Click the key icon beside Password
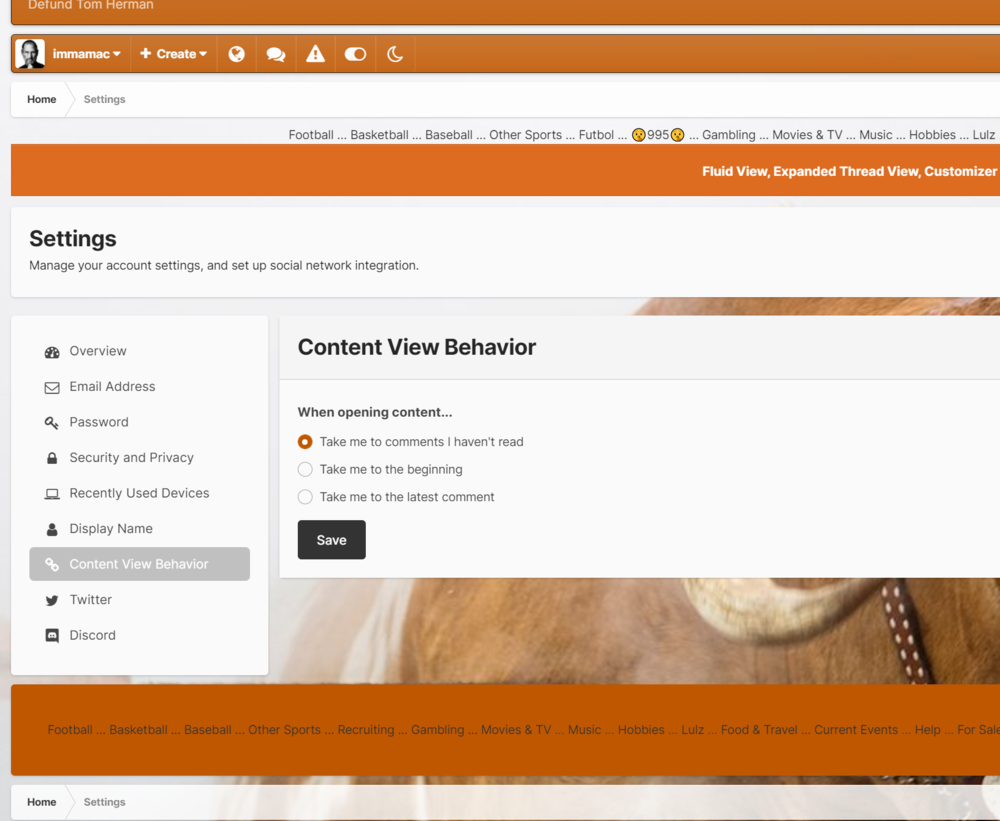 pyautogui.click(x=52, y=423)
